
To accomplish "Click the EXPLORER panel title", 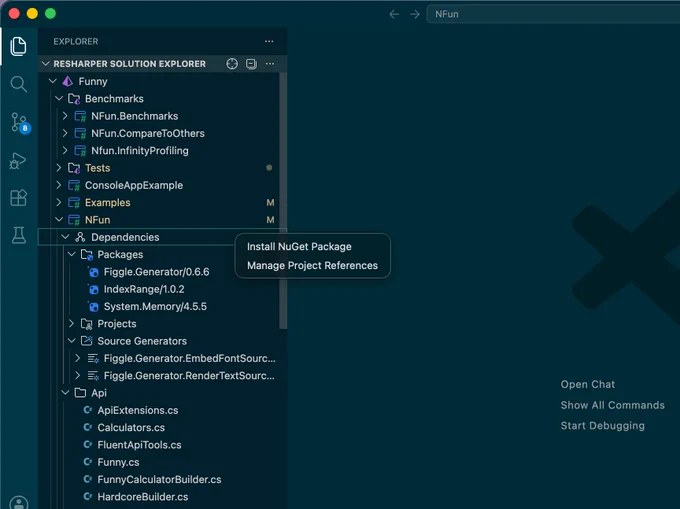I will tap(75, 41).
